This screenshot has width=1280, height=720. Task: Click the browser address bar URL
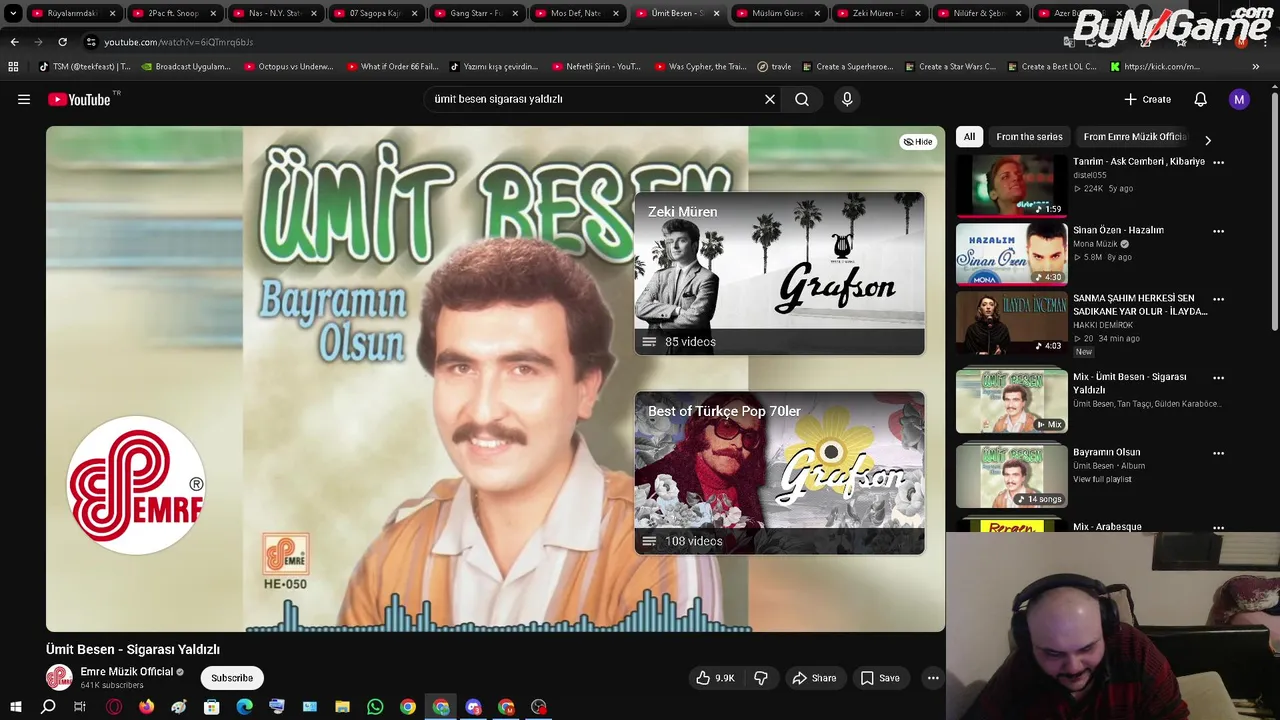(x=178, y=42)
